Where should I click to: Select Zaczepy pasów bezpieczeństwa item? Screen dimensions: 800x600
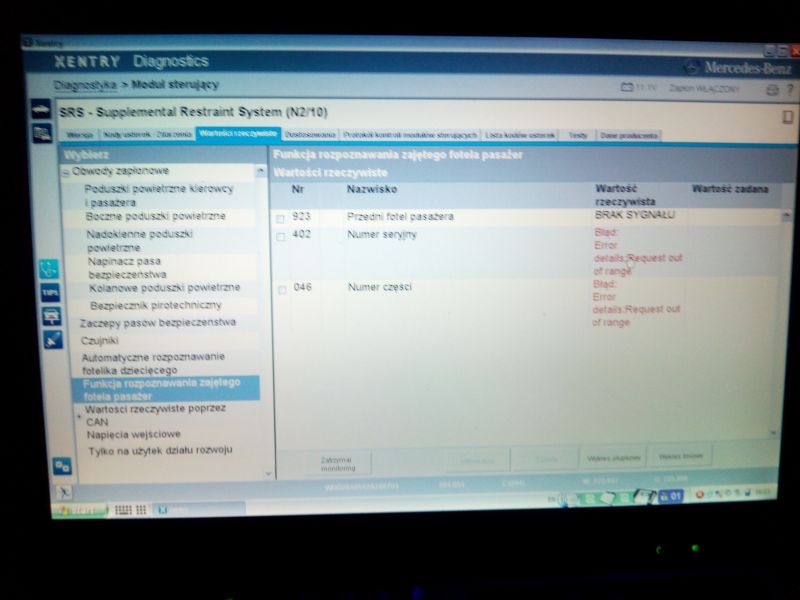(158, 323)
